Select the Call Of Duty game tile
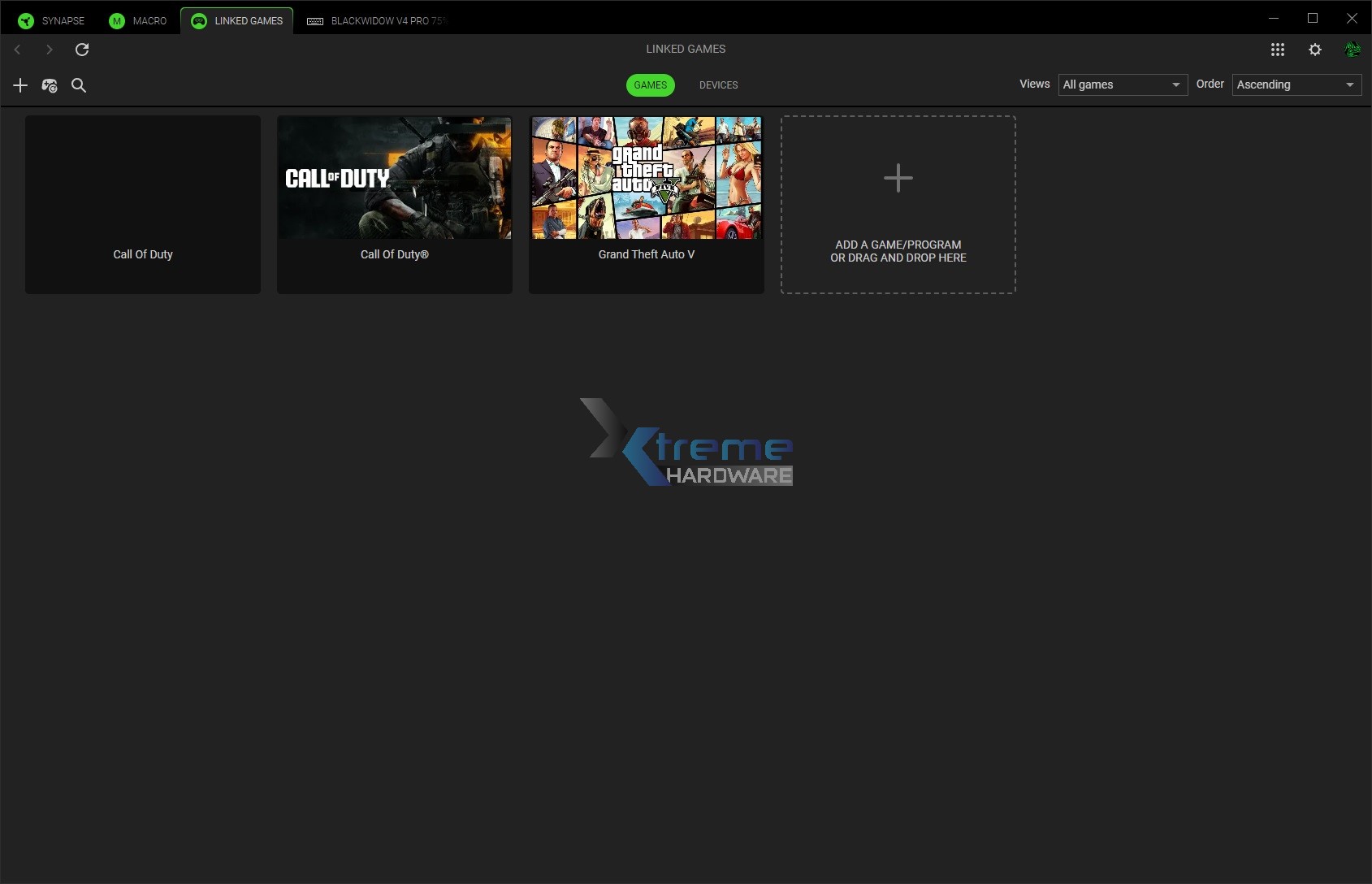Screen dimensions: 1372x884 tap(142, 204)
